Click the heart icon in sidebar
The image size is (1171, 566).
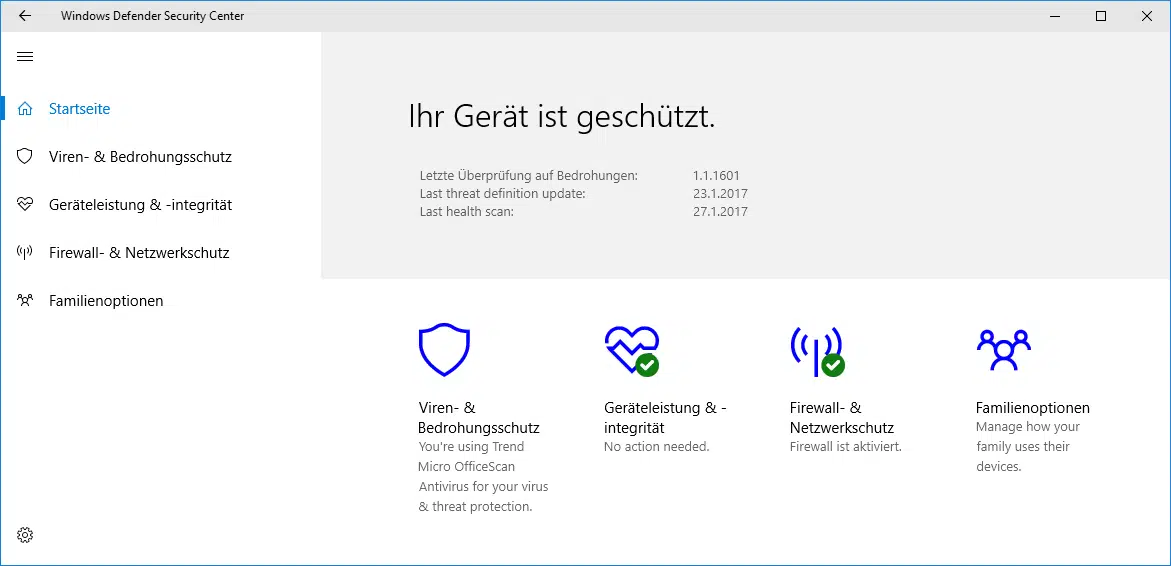(26, 205)
